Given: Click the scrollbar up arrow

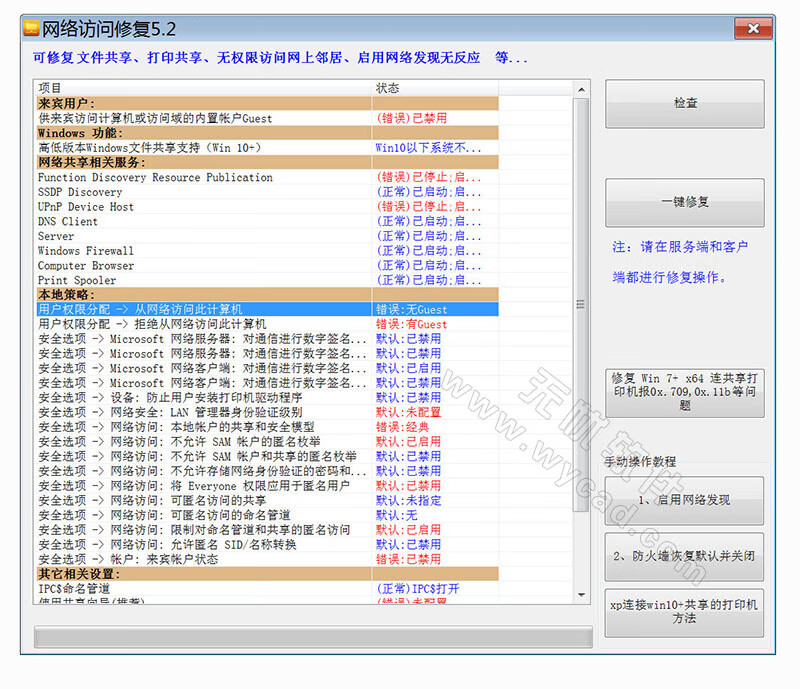Looking at the screenshot, I should (580, 87).
